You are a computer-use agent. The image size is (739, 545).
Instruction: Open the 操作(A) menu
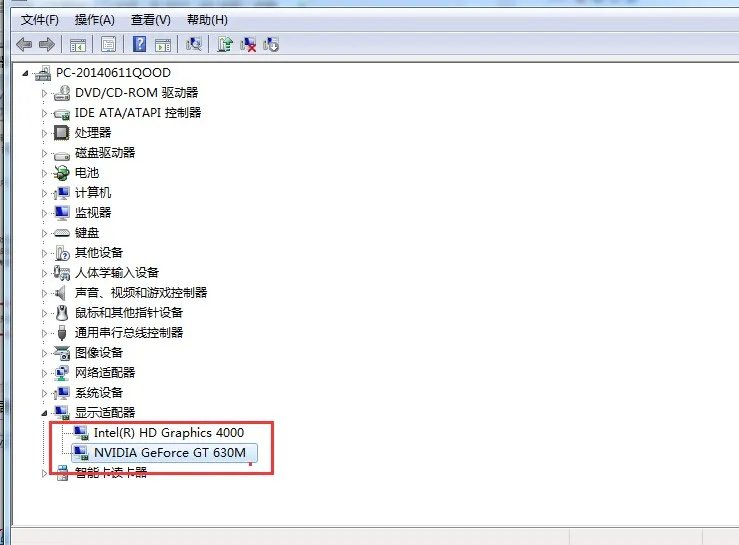(95, 20)
